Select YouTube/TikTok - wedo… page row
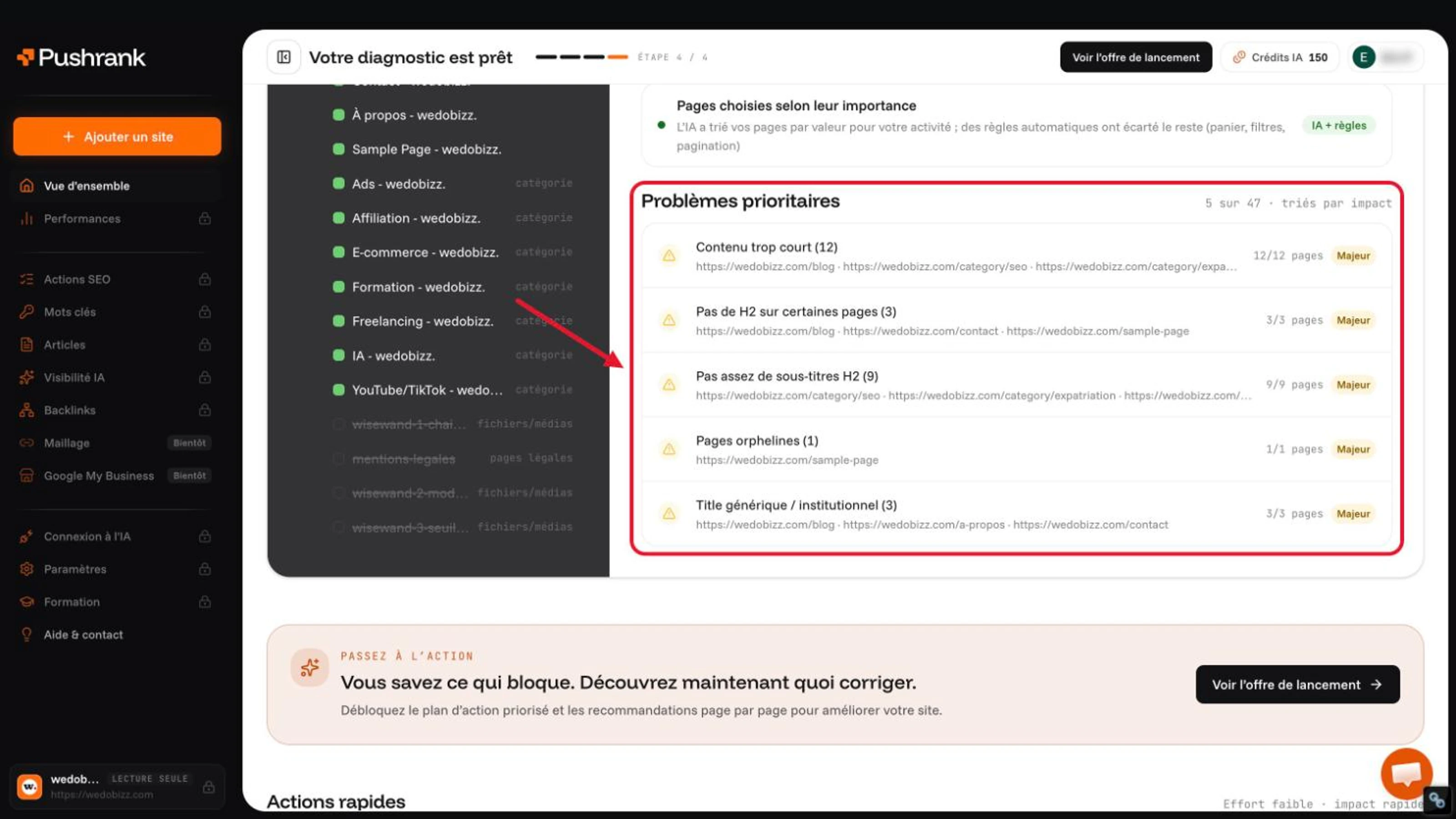1456x819 pixels. pyautogui.click(x=452, y=390)
